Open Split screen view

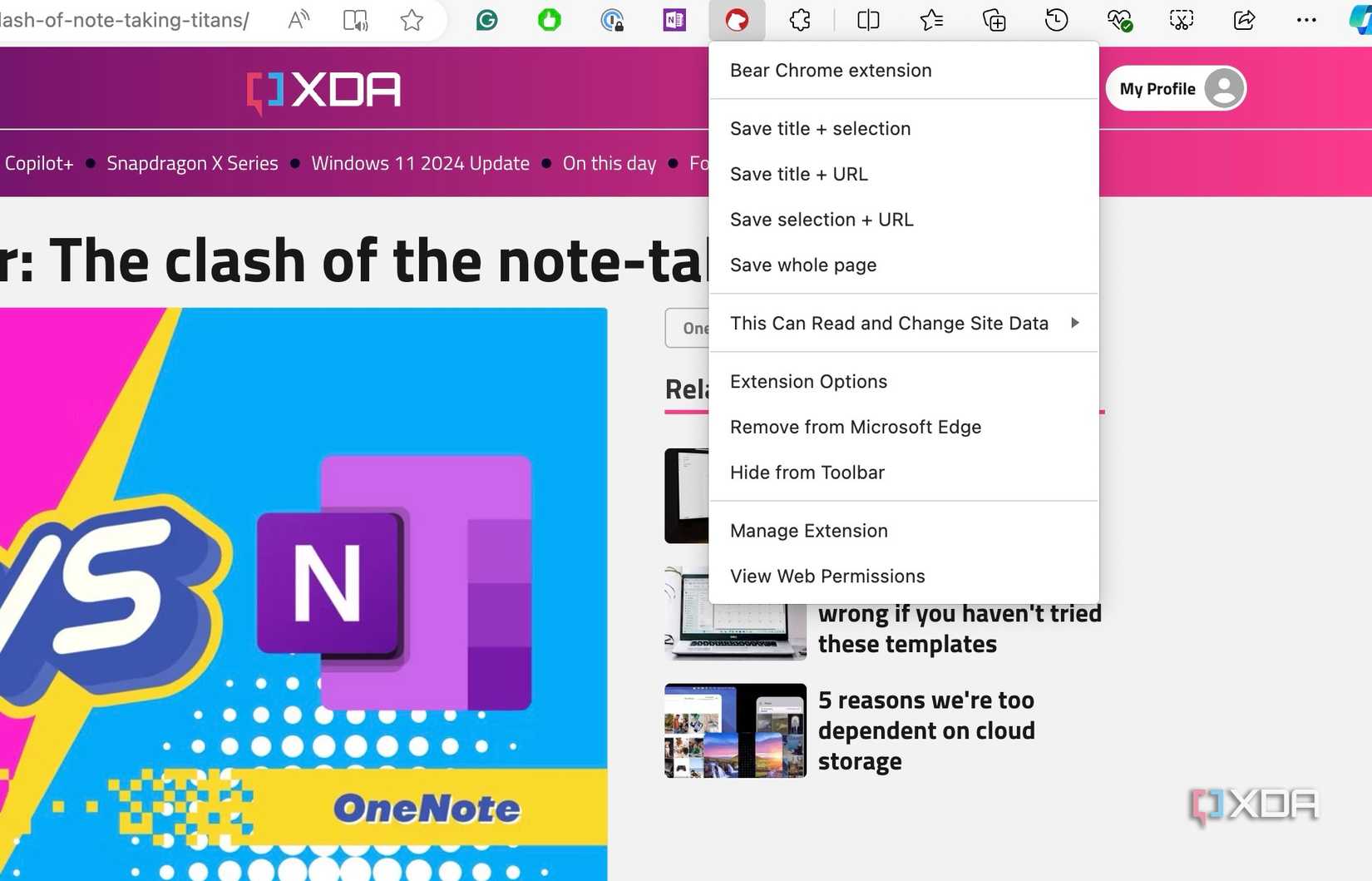pos(867,20)
